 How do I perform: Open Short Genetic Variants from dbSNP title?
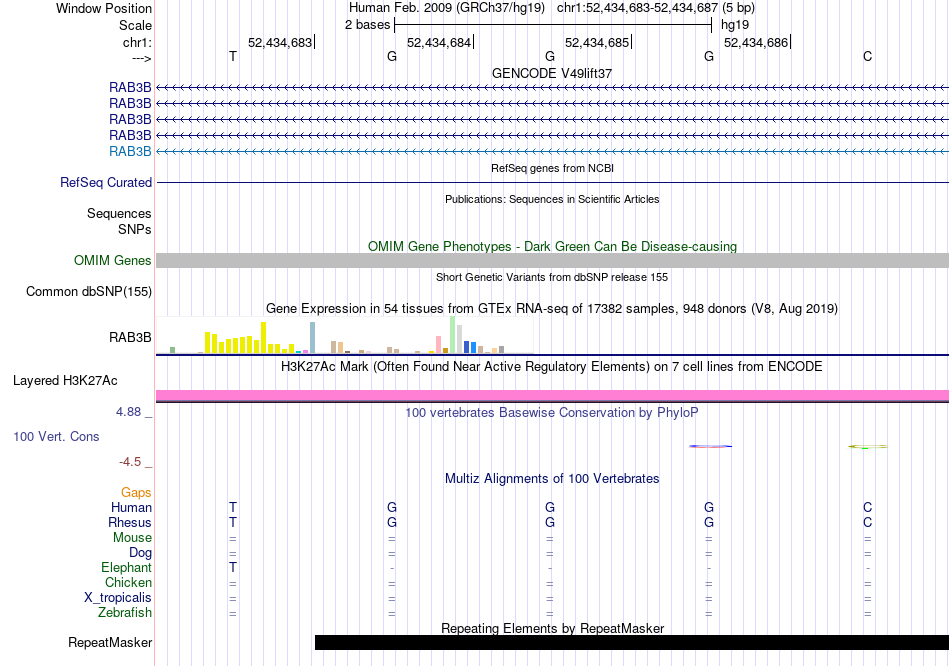552,277
